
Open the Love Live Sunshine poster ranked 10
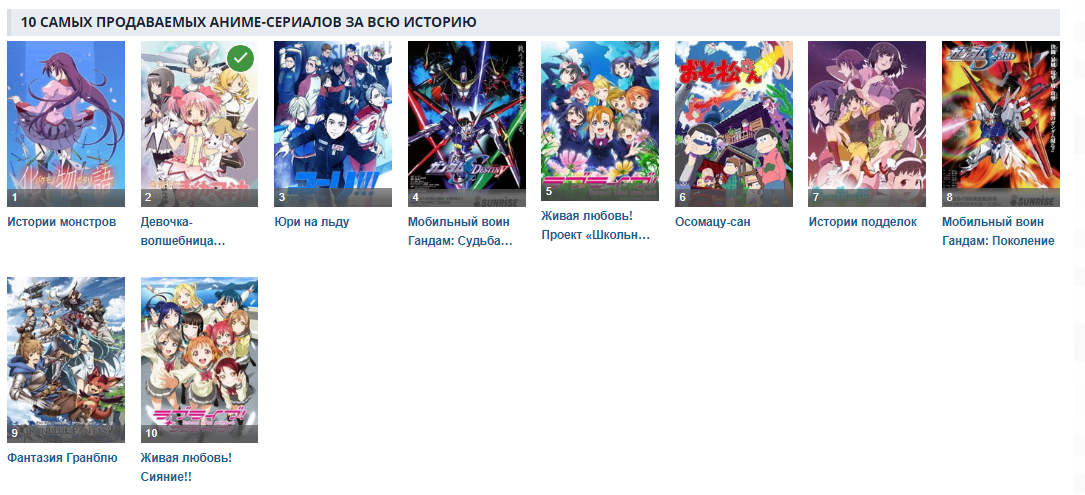(x=199, y=360)
